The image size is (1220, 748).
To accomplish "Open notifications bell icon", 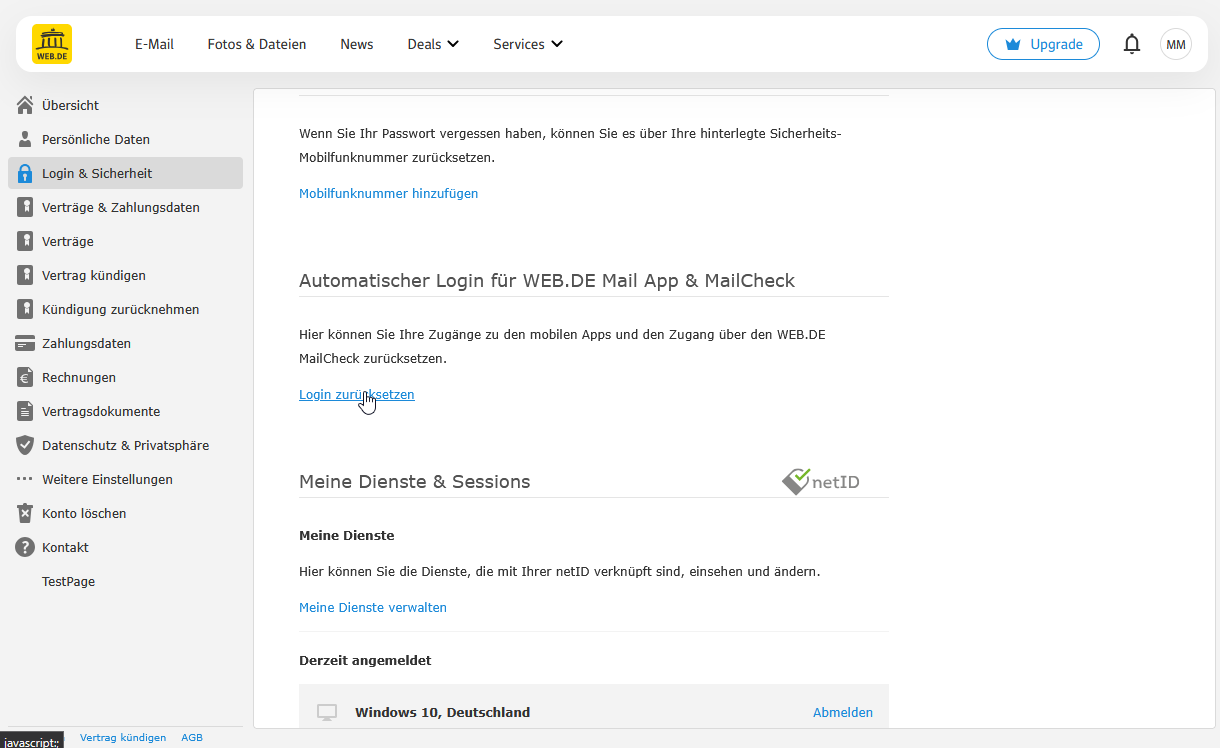I will pos(1132,44).
